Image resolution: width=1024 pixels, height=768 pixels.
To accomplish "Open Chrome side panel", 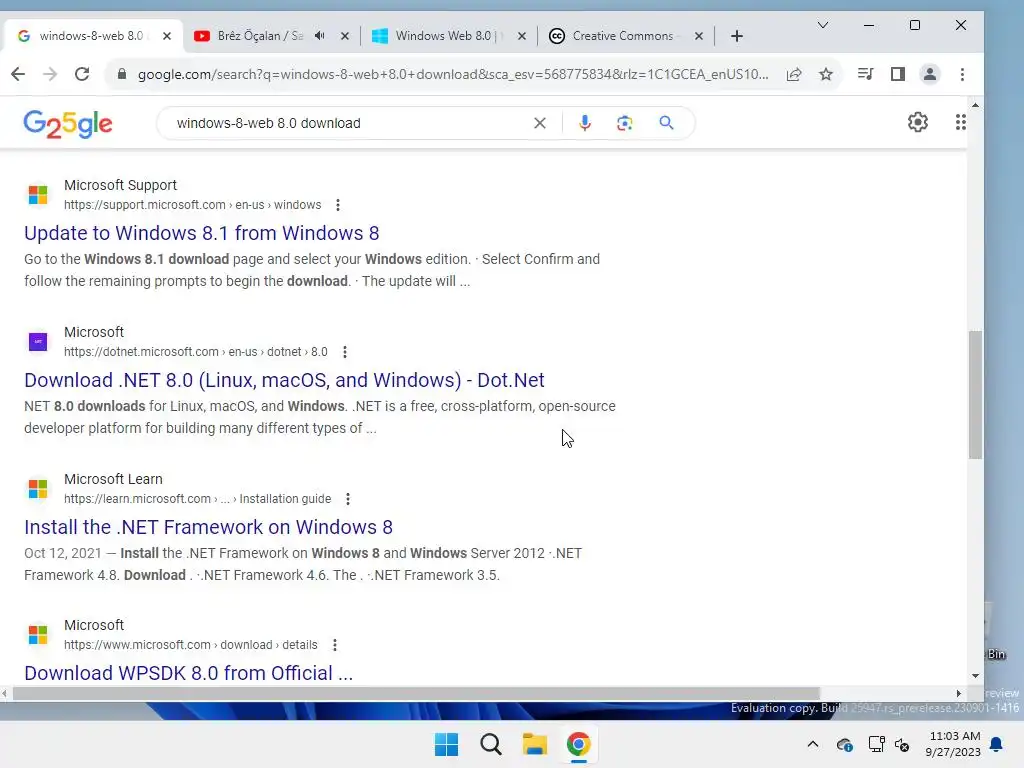I will [898, 74].
